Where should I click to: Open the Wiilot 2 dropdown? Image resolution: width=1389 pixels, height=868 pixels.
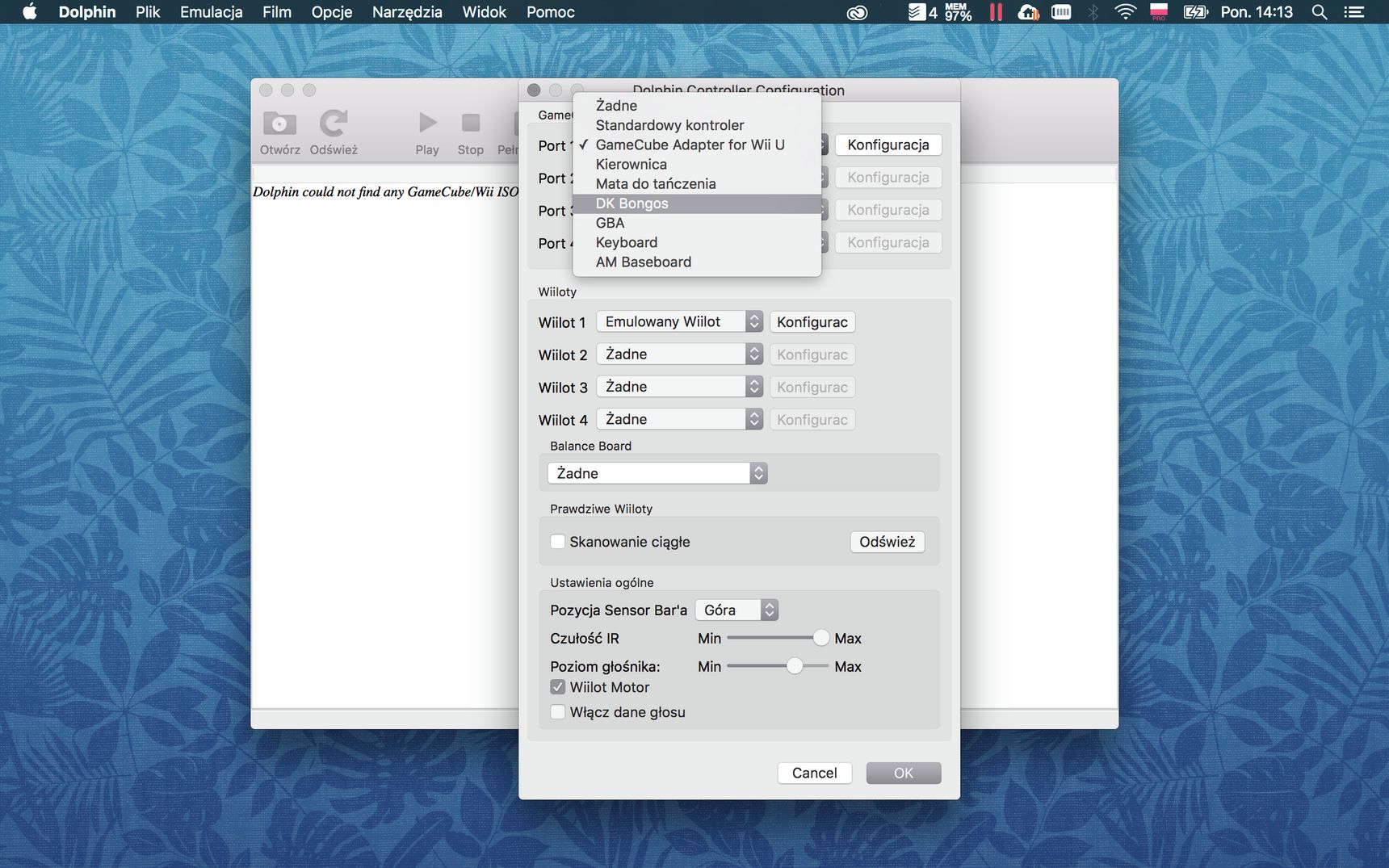(679, 354)
